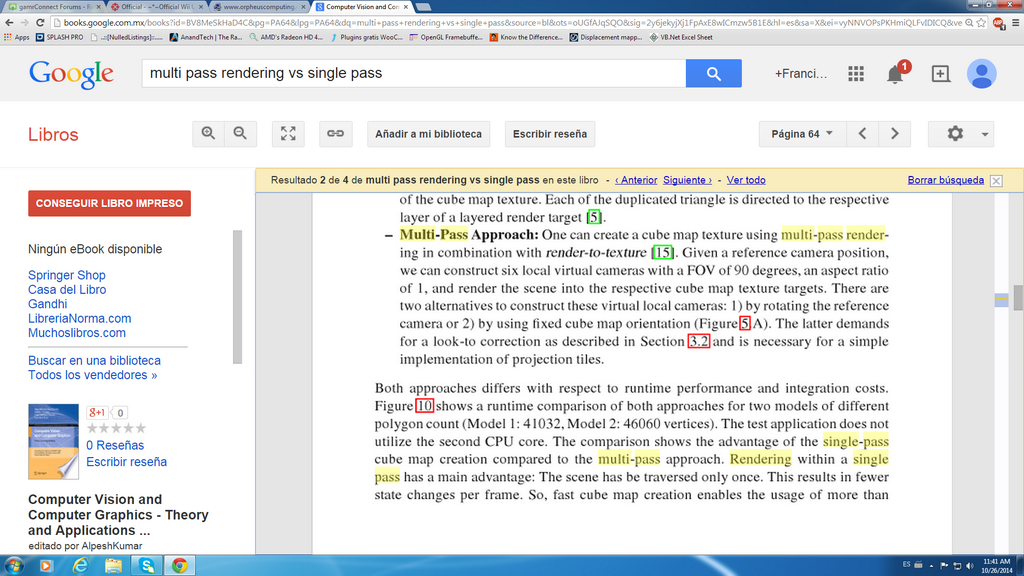Open the Página 64 dropdown
Screen dimensions: 1024x576
[802, 134]
